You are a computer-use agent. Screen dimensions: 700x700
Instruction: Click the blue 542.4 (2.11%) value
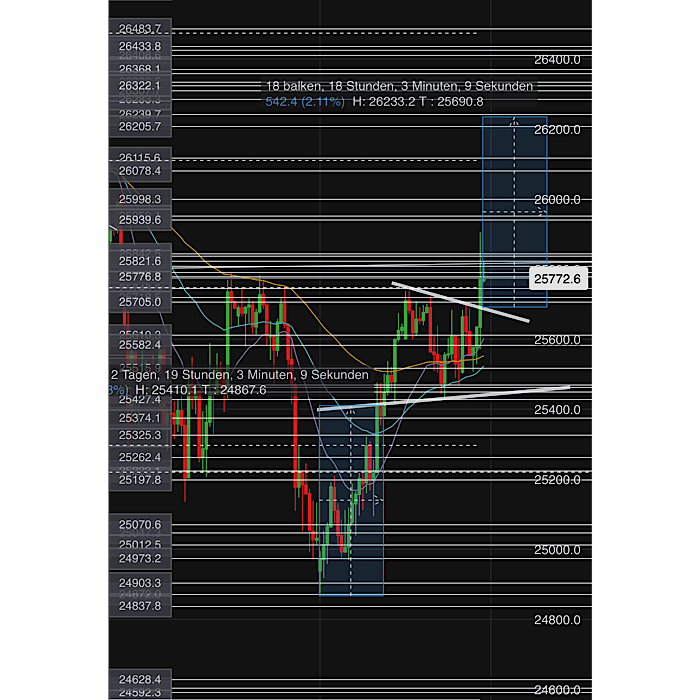coord(305,102)
